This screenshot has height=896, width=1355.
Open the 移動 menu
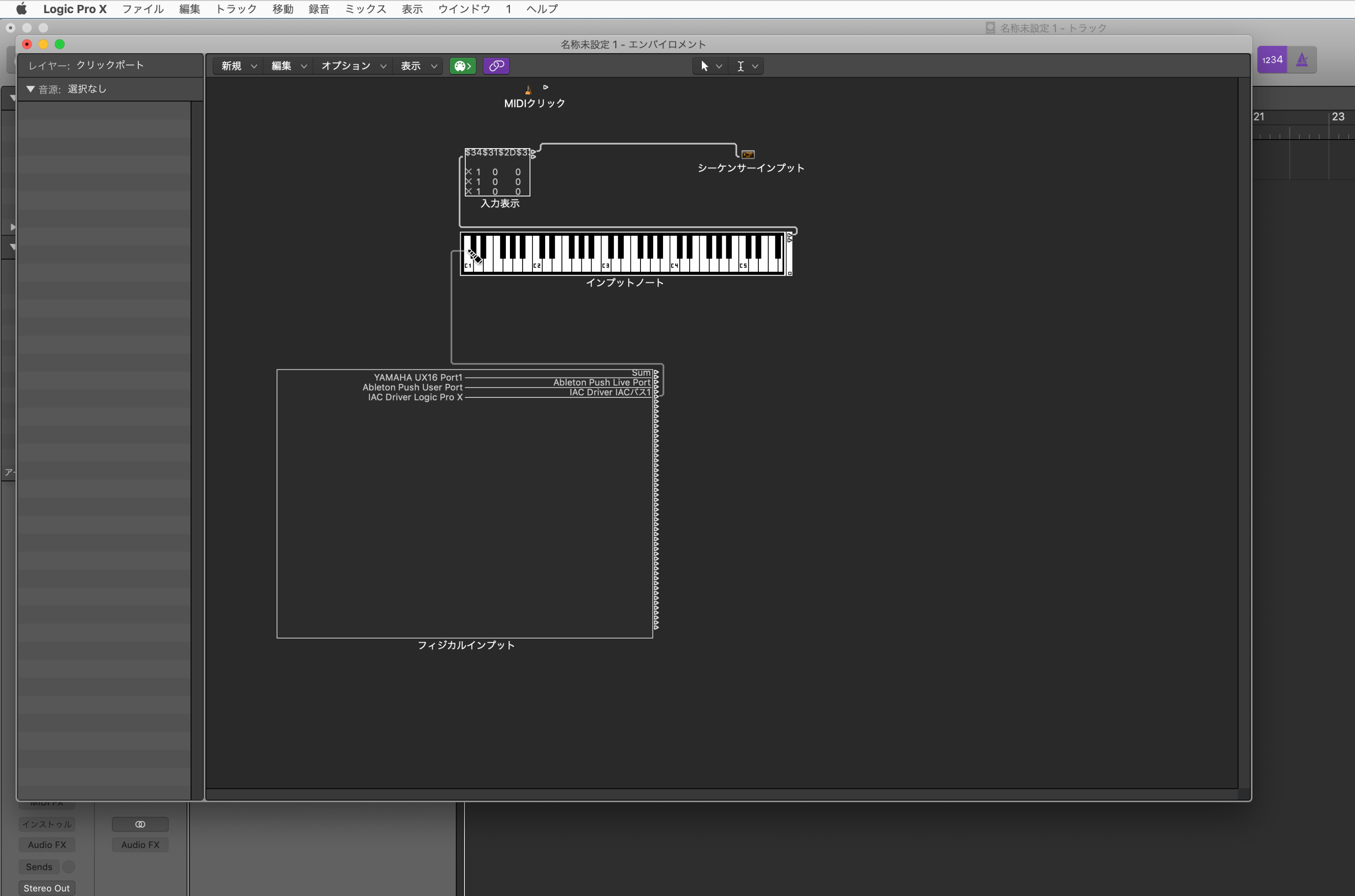click(x=283, y=9)
